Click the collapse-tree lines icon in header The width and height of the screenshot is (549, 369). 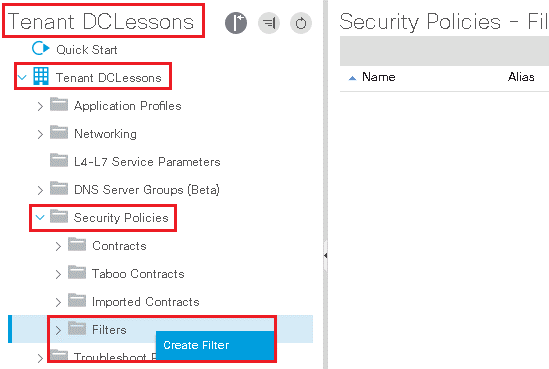point(269,23)
